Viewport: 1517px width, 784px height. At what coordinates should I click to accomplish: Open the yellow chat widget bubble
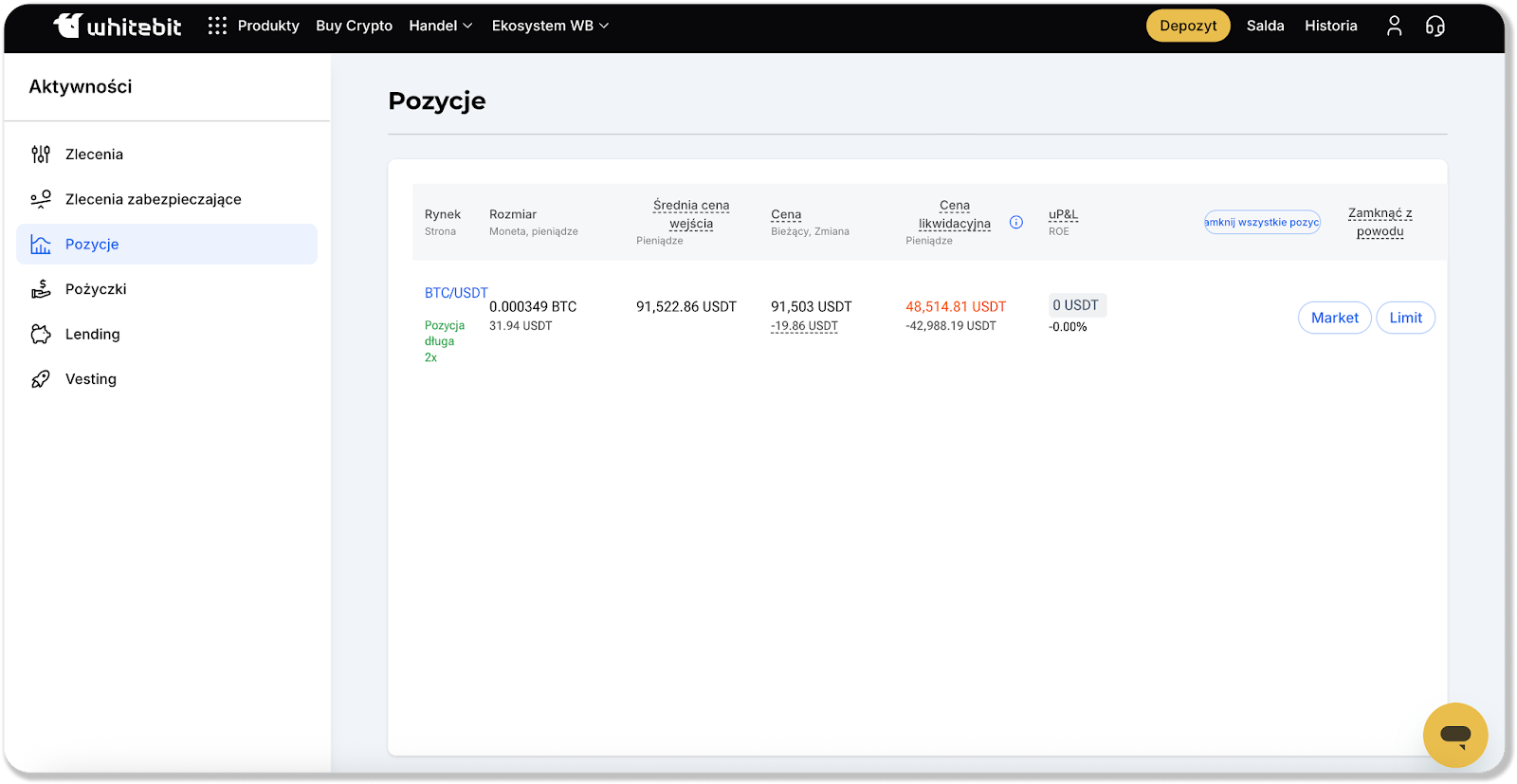1454,735
